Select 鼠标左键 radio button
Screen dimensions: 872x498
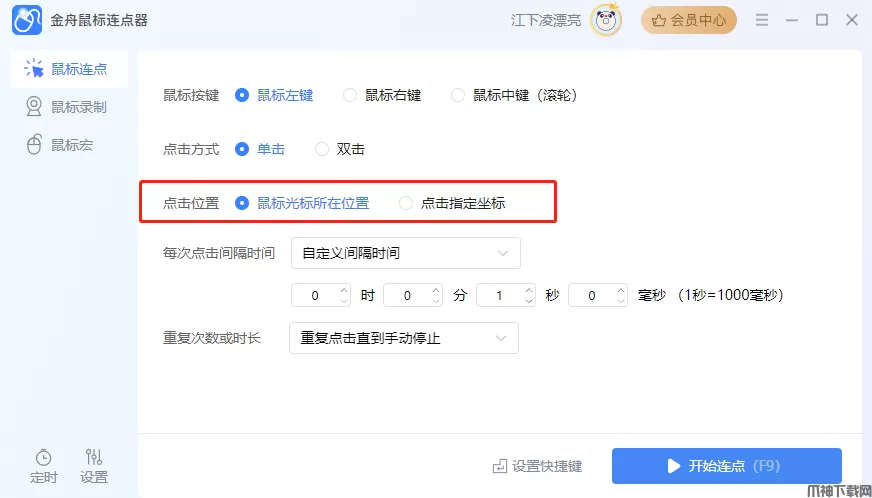pyautogui.click(x=241, y=95)
